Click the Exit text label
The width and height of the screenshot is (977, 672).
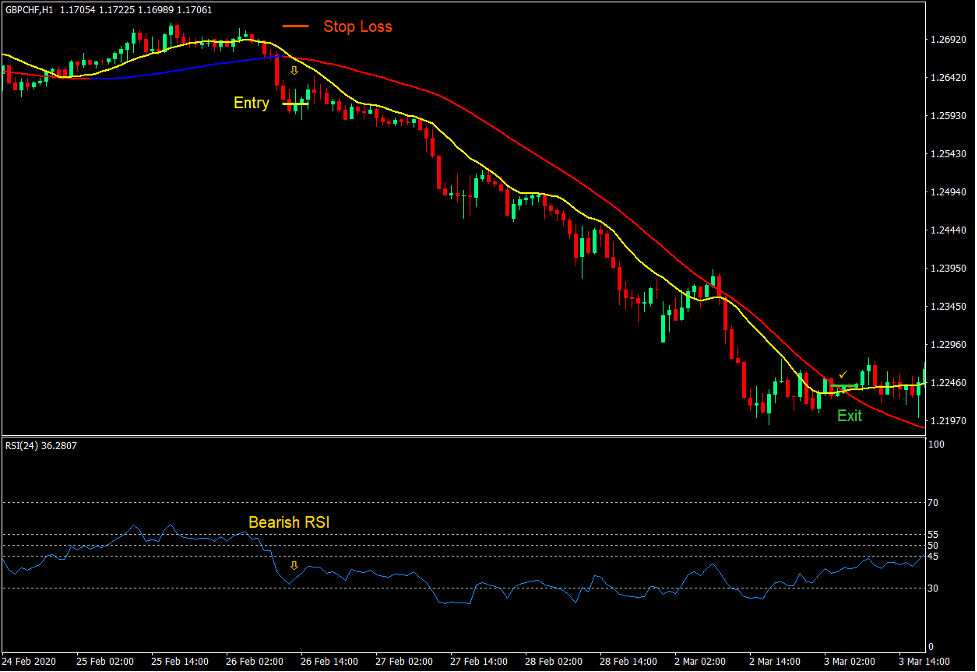(x=849, y=416)
